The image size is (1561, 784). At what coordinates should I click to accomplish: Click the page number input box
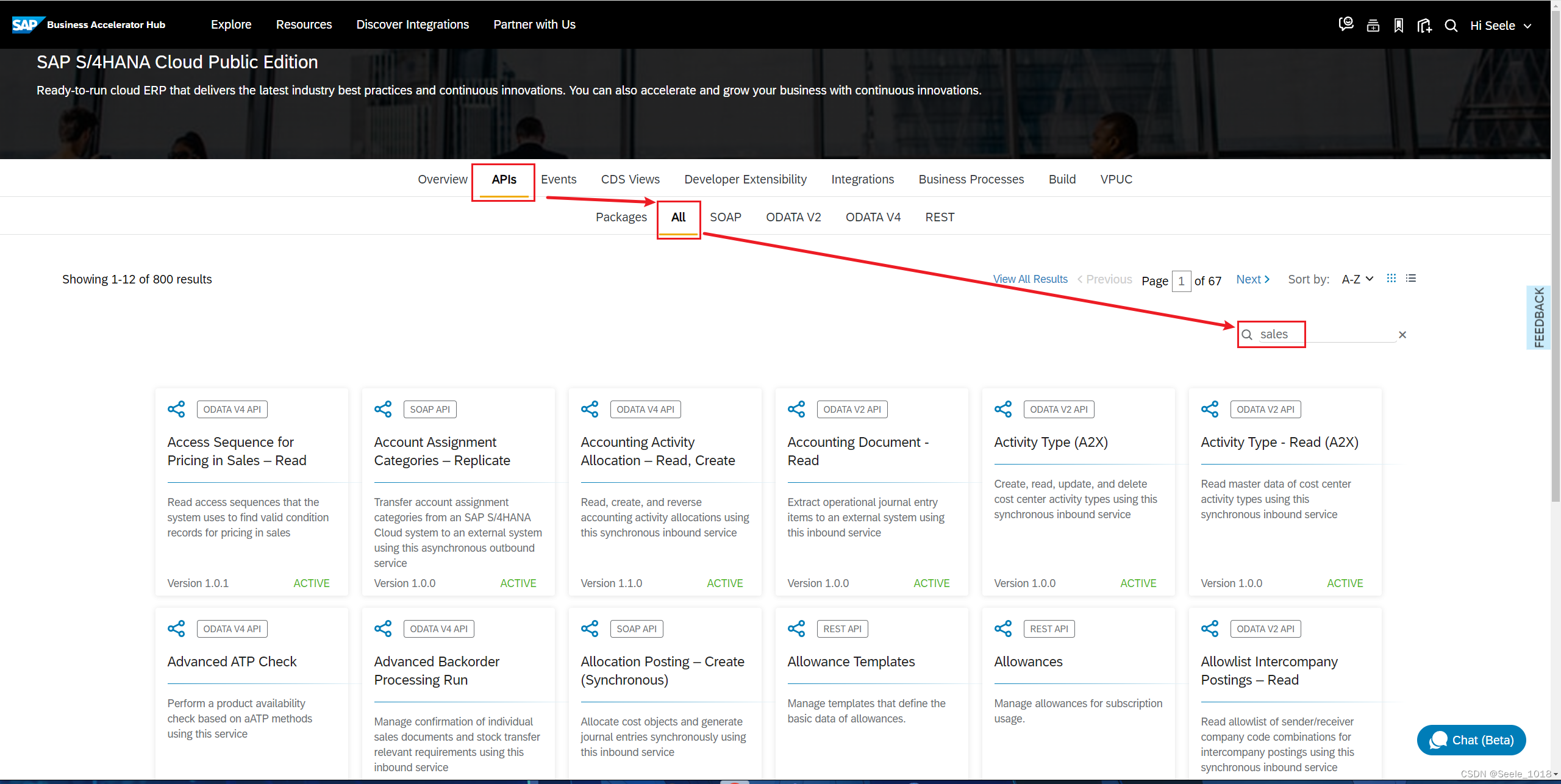point(1181,281)
